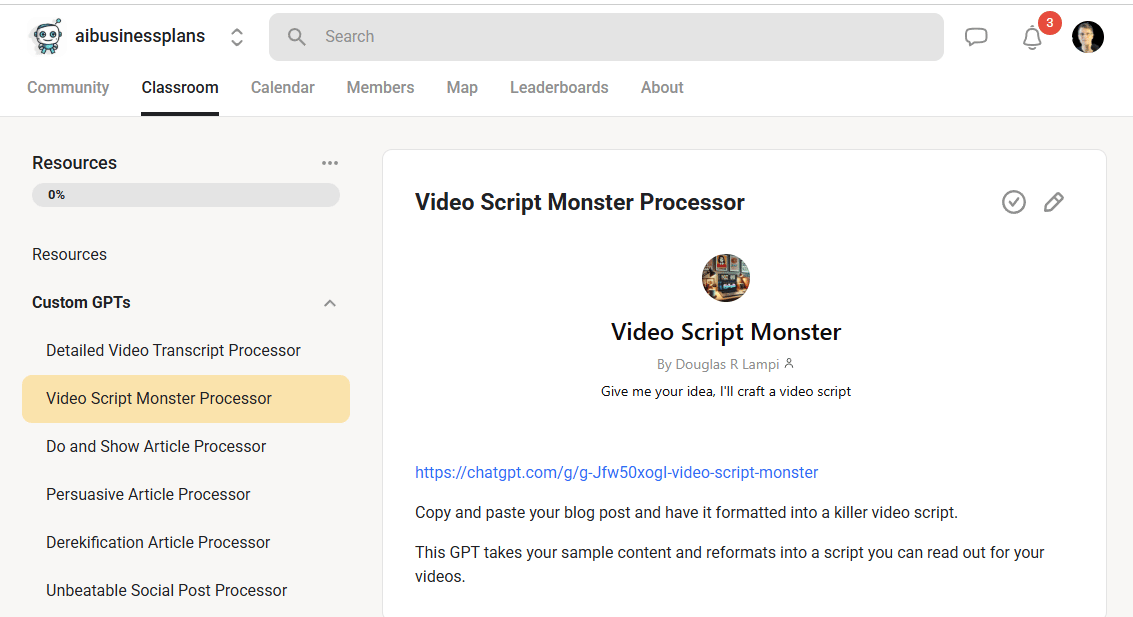Open the notifications bell
1133x617 pixels.
click(1032, 38)
